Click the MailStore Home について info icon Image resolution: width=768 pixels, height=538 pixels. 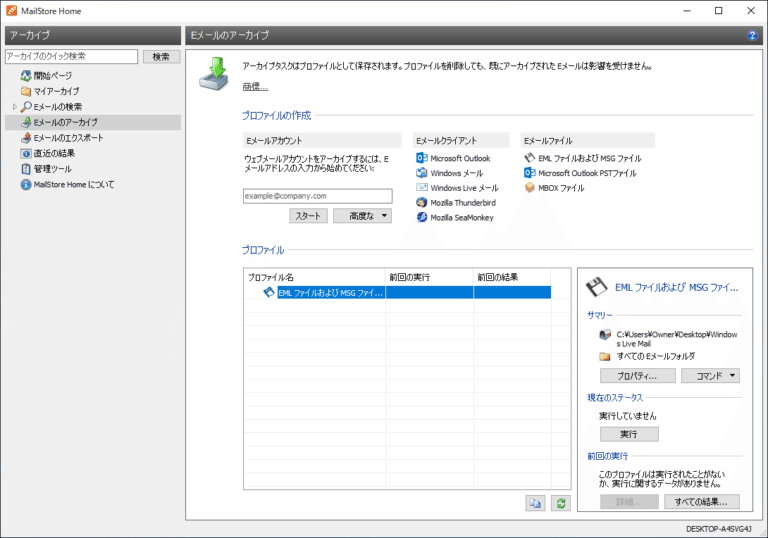26,185
